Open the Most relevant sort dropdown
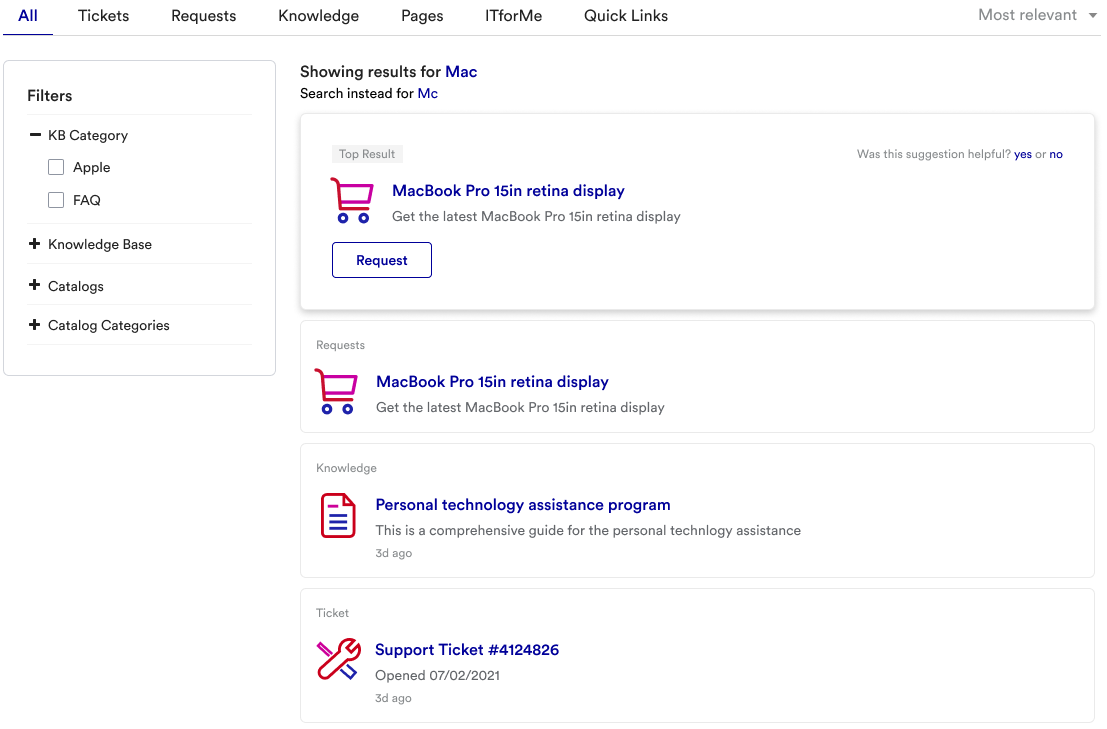Image resolution: width=1107 pixels, height=729 pixels. pos(1037,15)
